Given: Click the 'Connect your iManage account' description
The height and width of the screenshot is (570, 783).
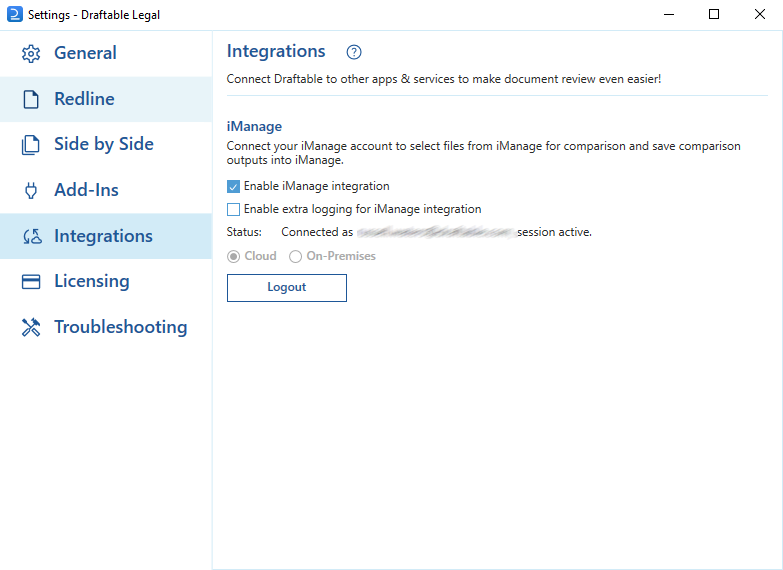Looking at the screenshot, I should (x=483, y=153).
